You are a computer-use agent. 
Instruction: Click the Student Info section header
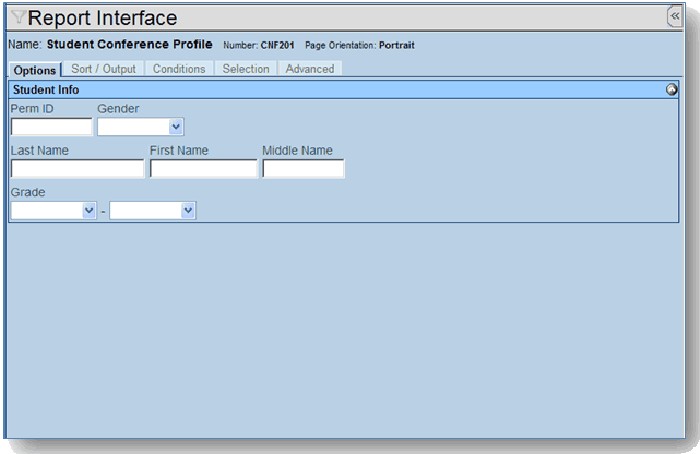pyautogui.click(x=46, y=90)
